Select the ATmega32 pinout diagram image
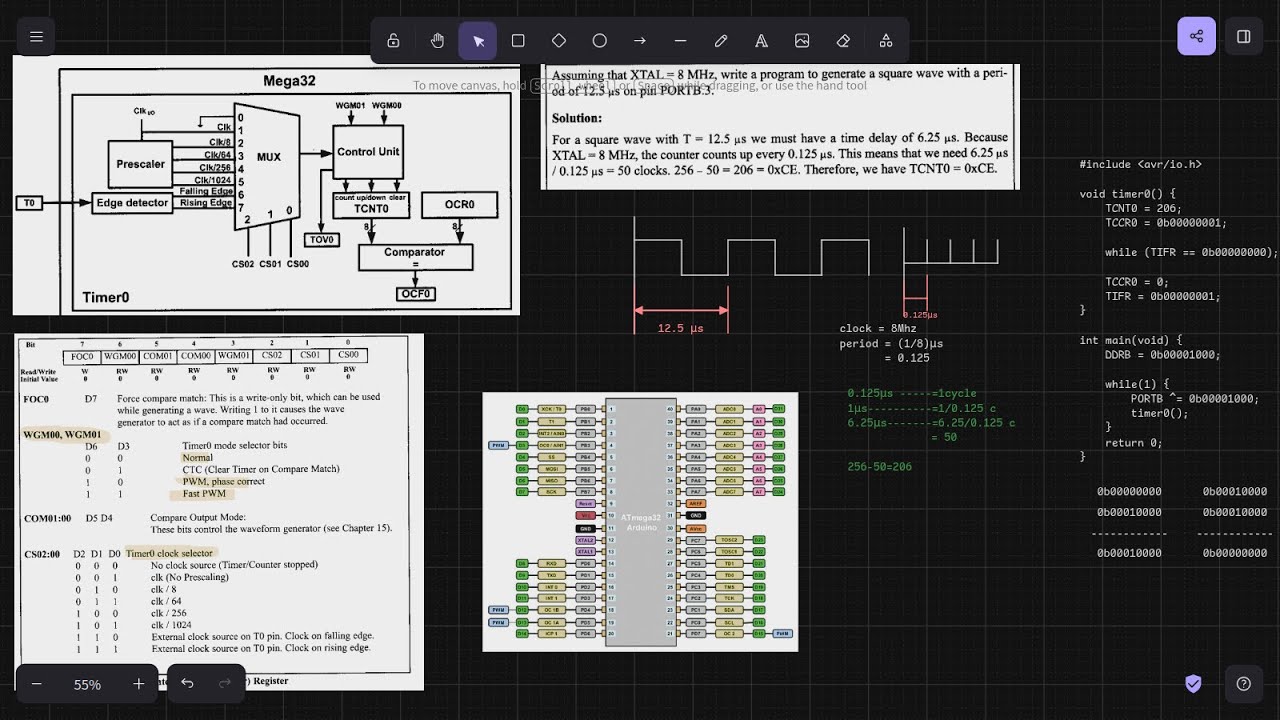The image size is (1280, 720). click(x=640, y=521)
